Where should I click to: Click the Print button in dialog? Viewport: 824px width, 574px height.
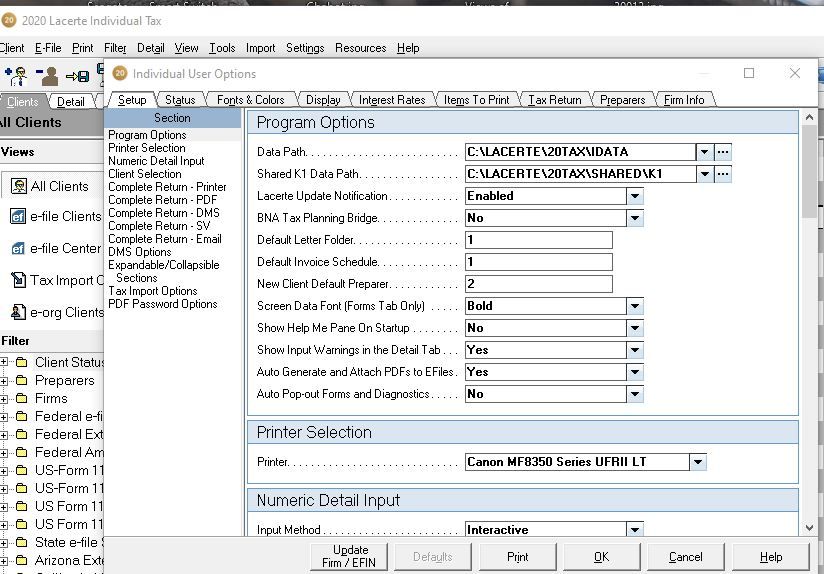(517, 557)
